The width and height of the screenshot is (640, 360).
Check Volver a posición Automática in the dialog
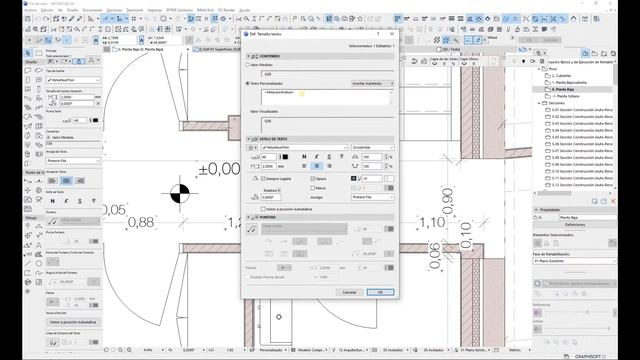click(263, 209)
